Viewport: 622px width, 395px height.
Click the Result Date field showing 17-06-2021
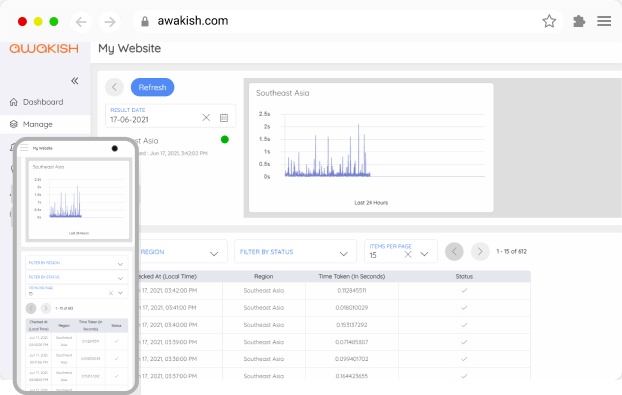coord(171,116)
